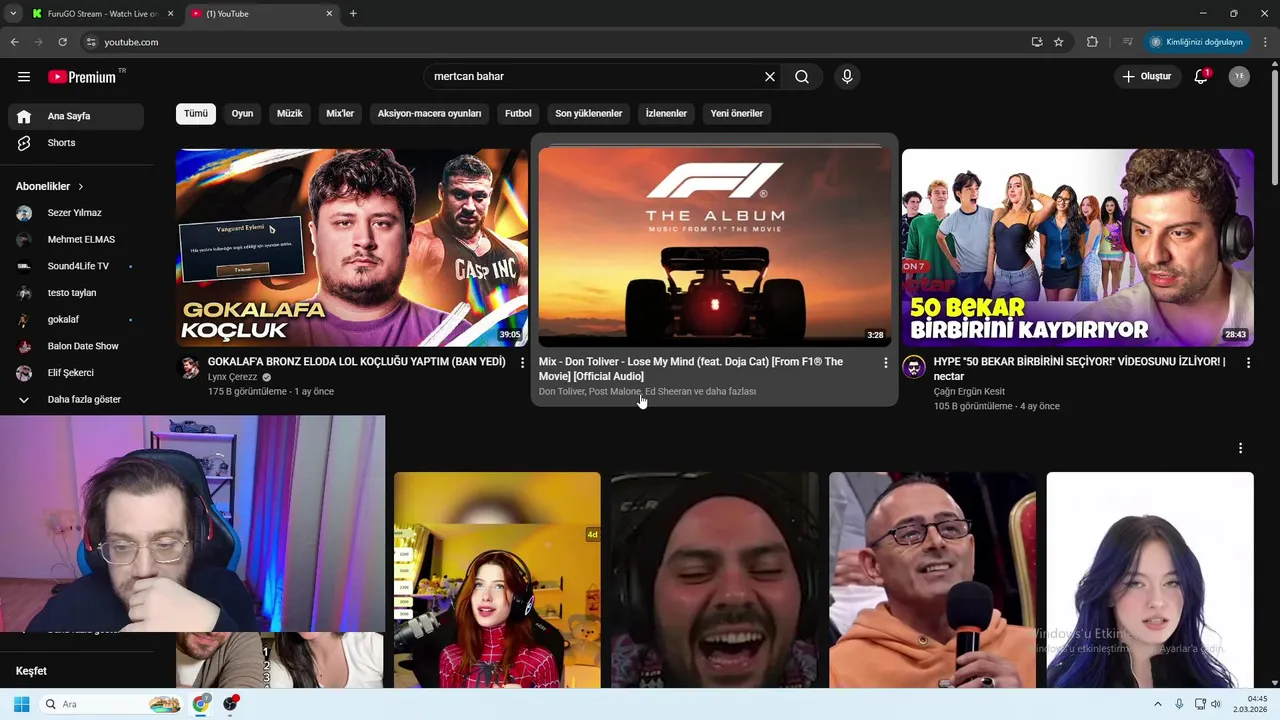Clear the search box with the X icon
Screen dimensions: 1280x720
770,77
